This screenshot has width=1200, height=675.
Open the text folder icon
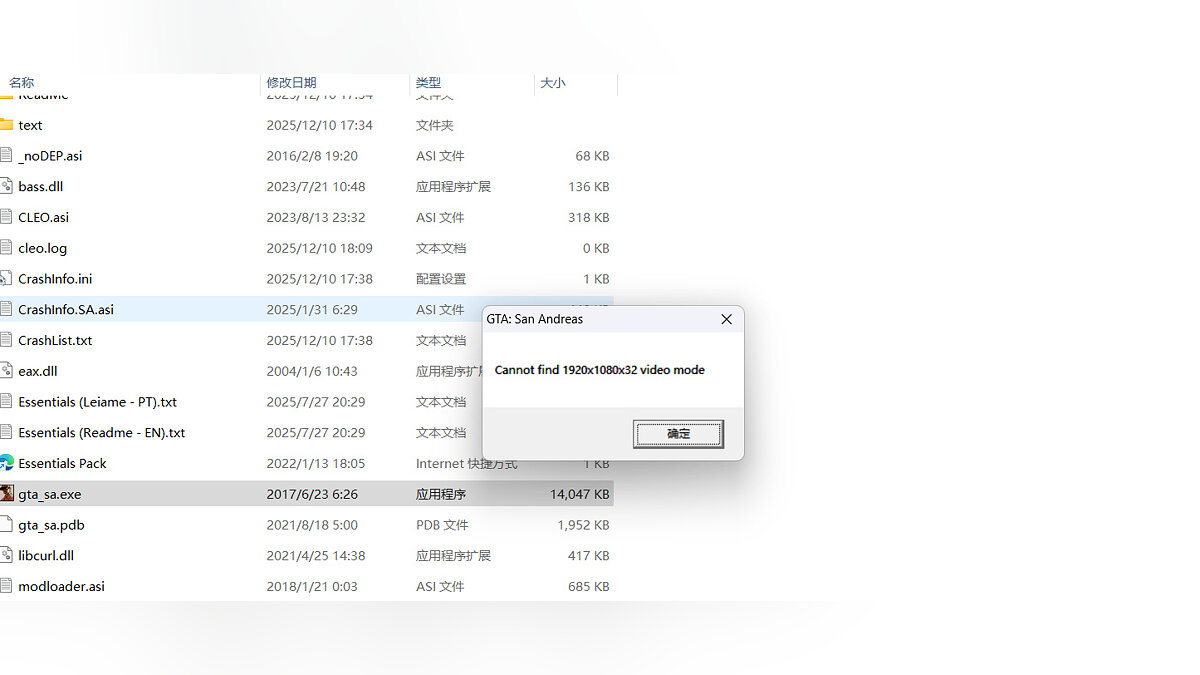tap(6, 125)
